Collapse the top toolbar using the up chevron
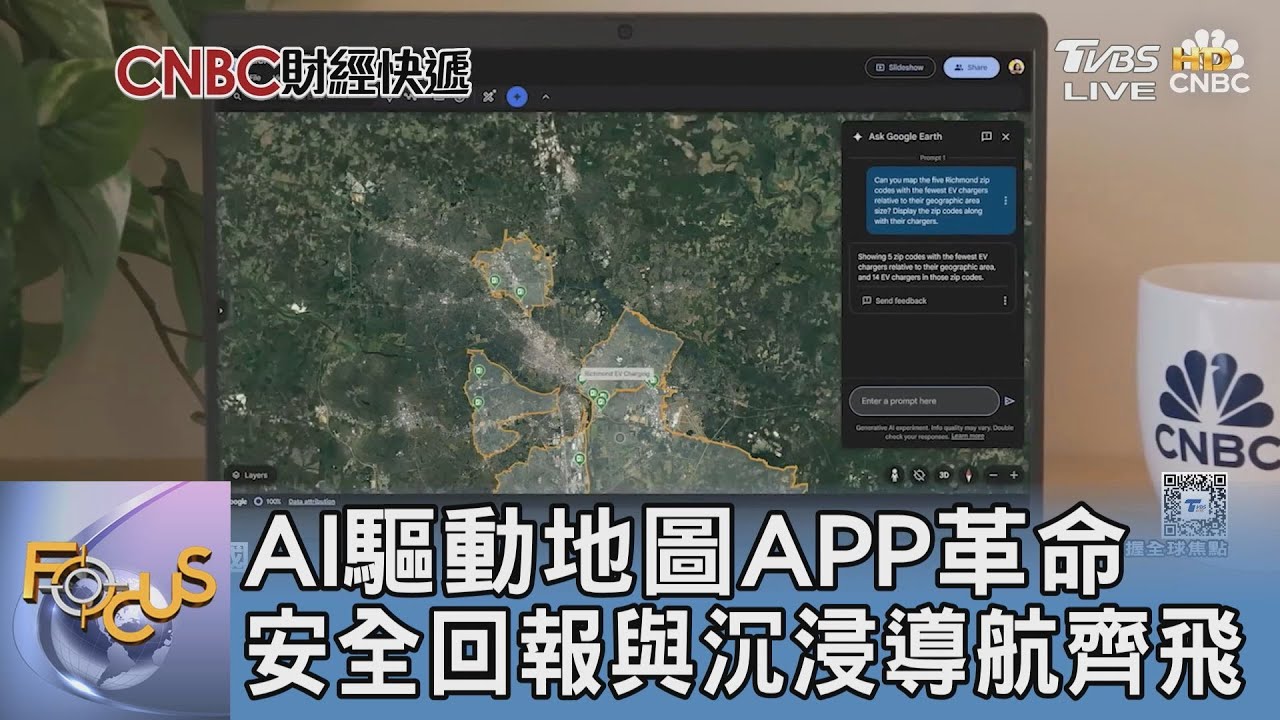Image resolution: width=1280 pixels, height=720 pixels. pyautogui.click(x=546, y=96)
